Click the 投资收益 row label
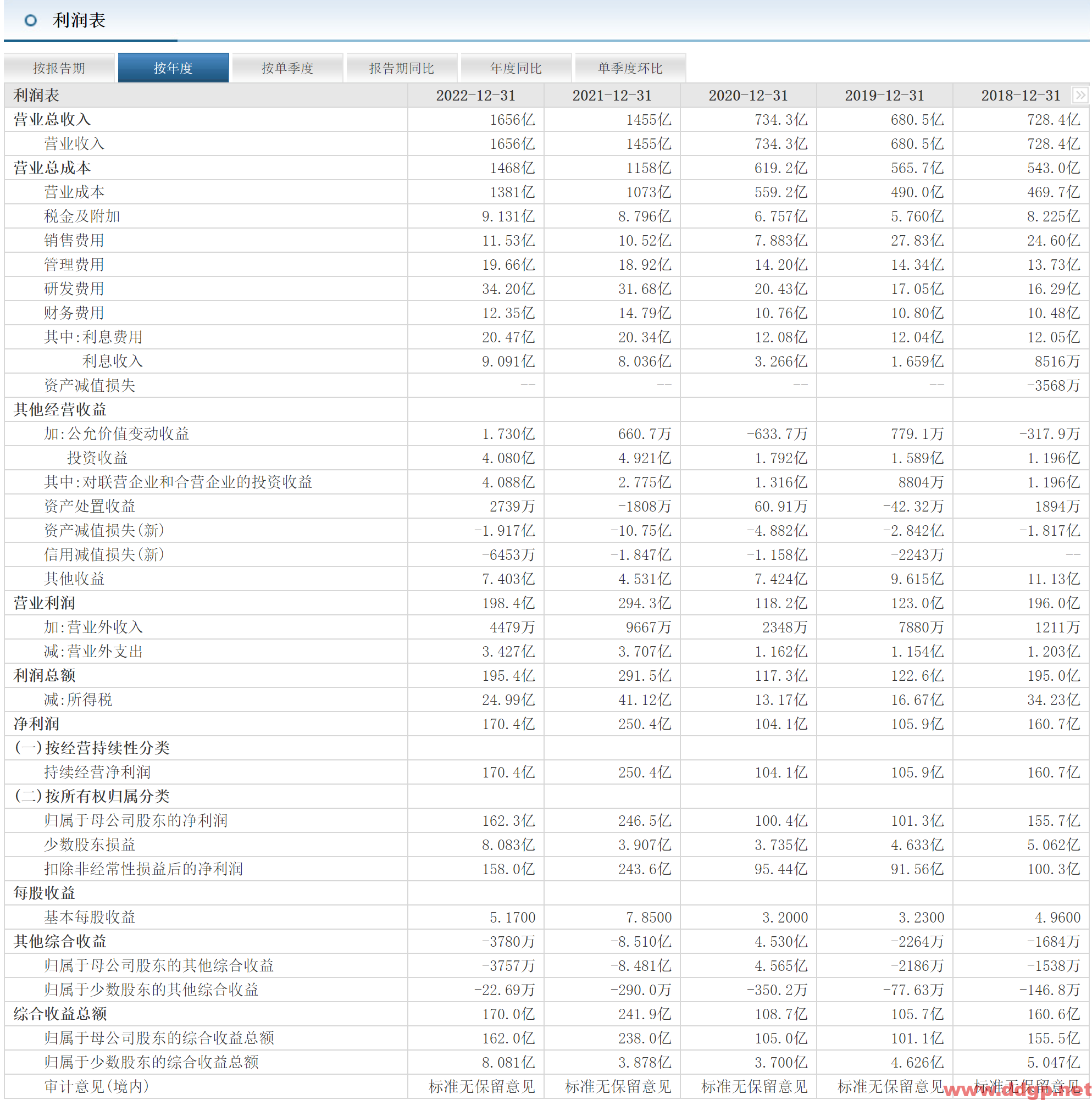 coord(97,458)
